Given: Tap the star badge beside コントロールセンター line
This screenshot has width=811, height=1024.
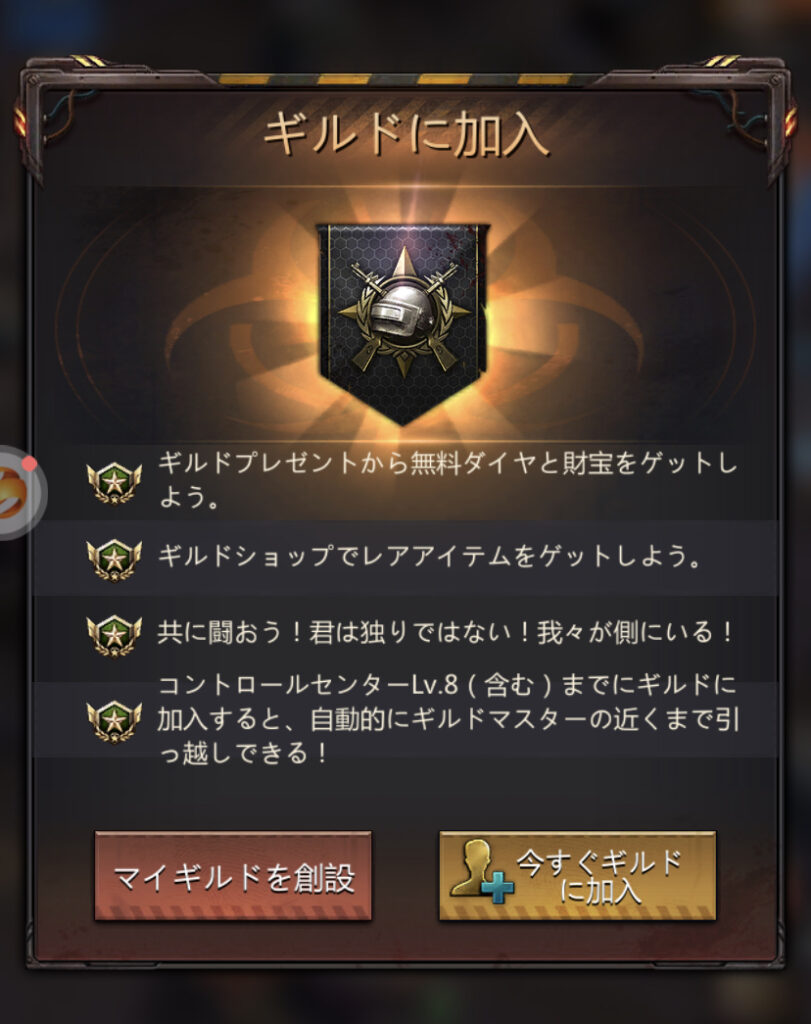Looking at the screenshot, I should [114, 720].
